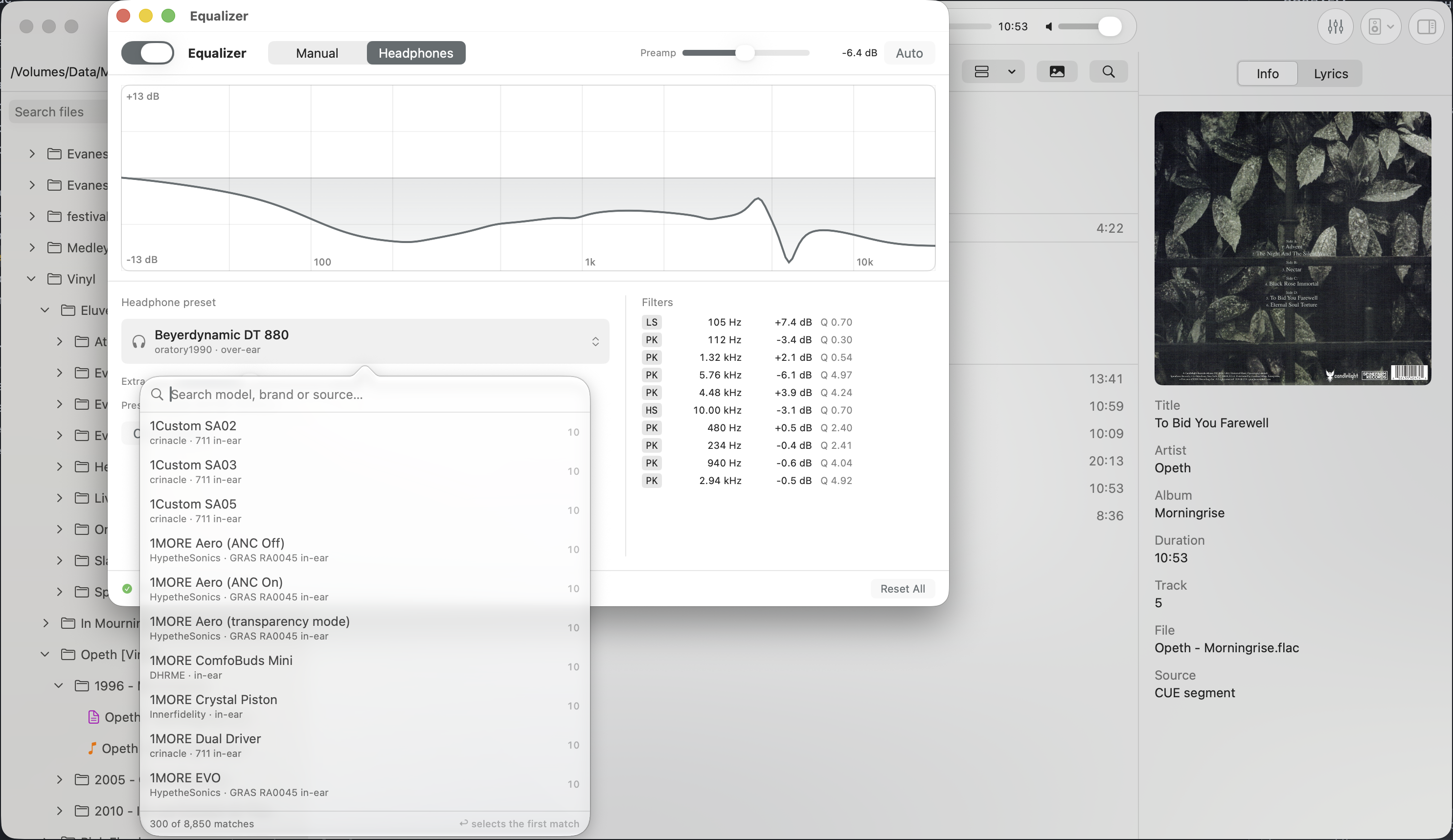1453x840 pixels.
Task: Expand the In Mourning folder
Action: (x=45, y=623)
